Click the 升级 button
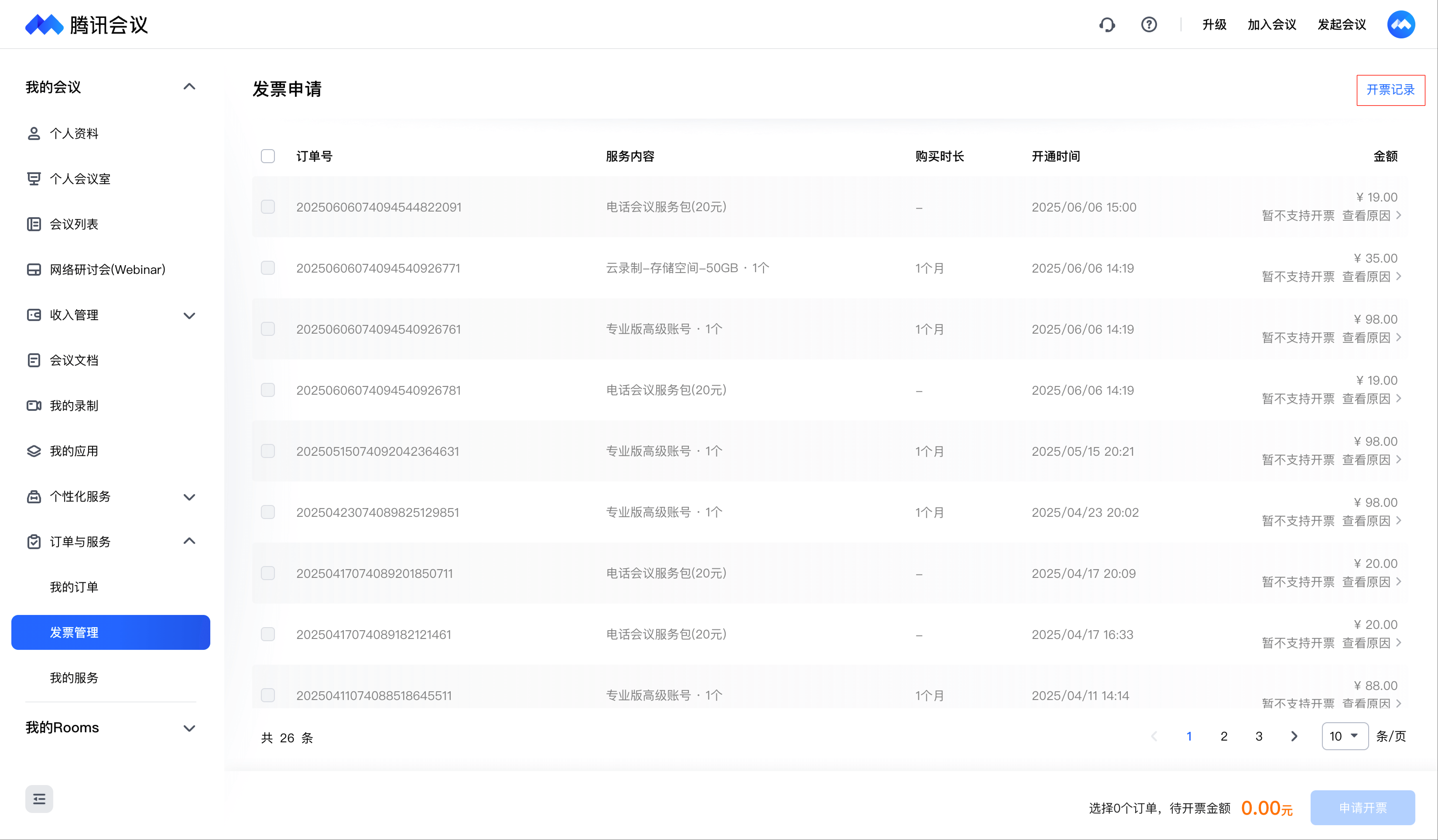 click(x=1214, y=24)
